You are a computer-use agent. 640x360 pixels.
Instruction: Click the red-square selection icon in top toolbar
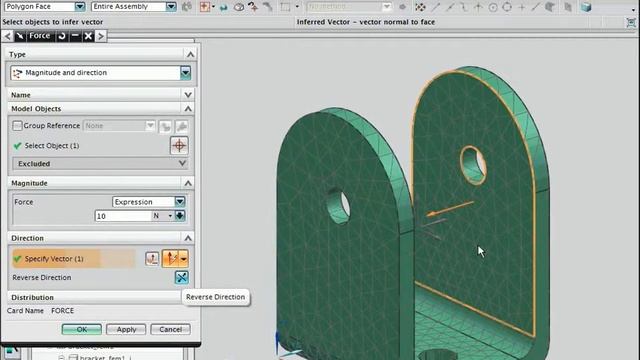(204, 7)
